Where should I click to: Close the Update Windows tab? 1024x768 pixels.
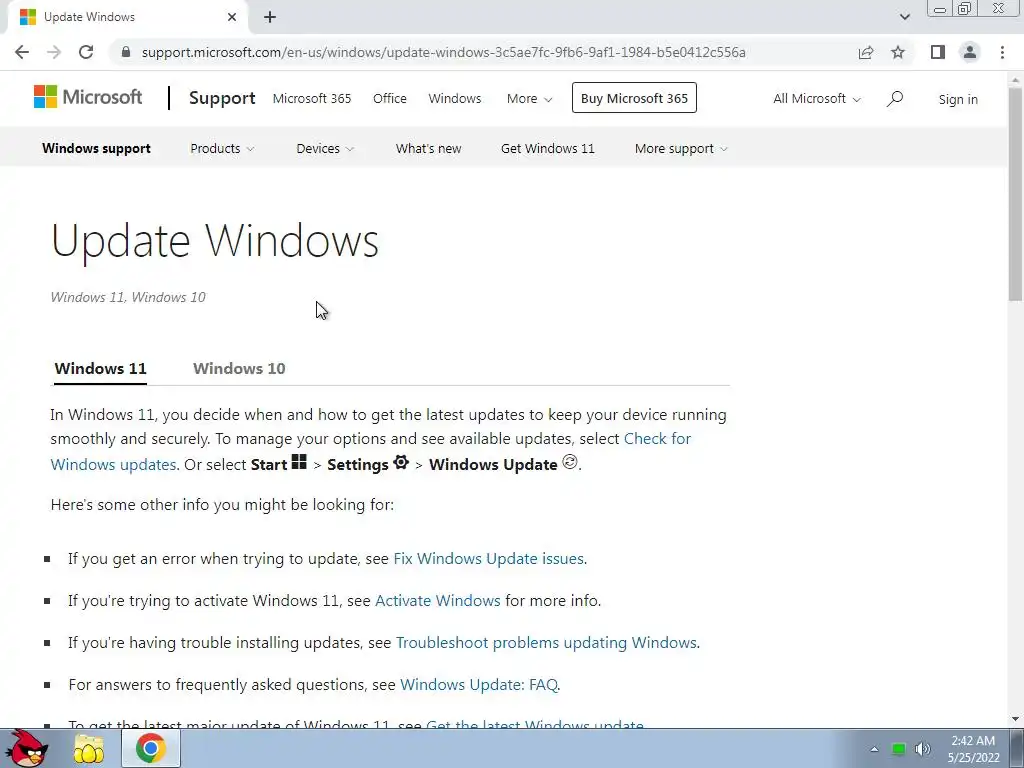(232, 17)
